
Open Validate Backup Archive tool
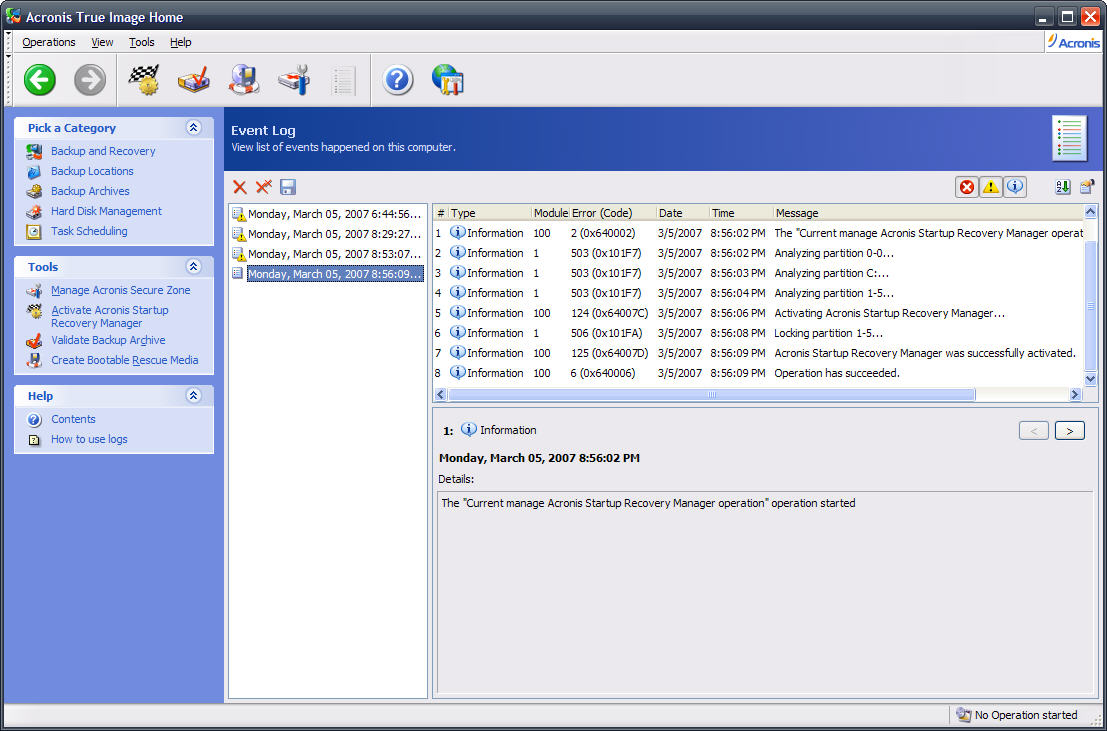[108, 340]
